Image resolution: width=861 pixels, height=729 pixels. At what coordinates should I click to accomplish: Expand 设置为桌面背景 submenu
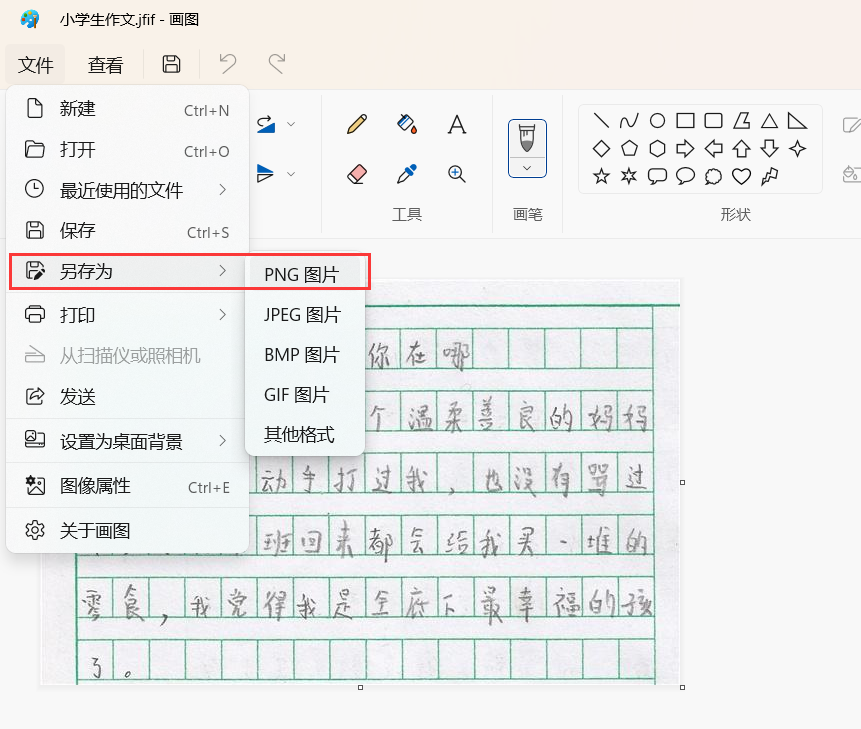coord(127,441)
